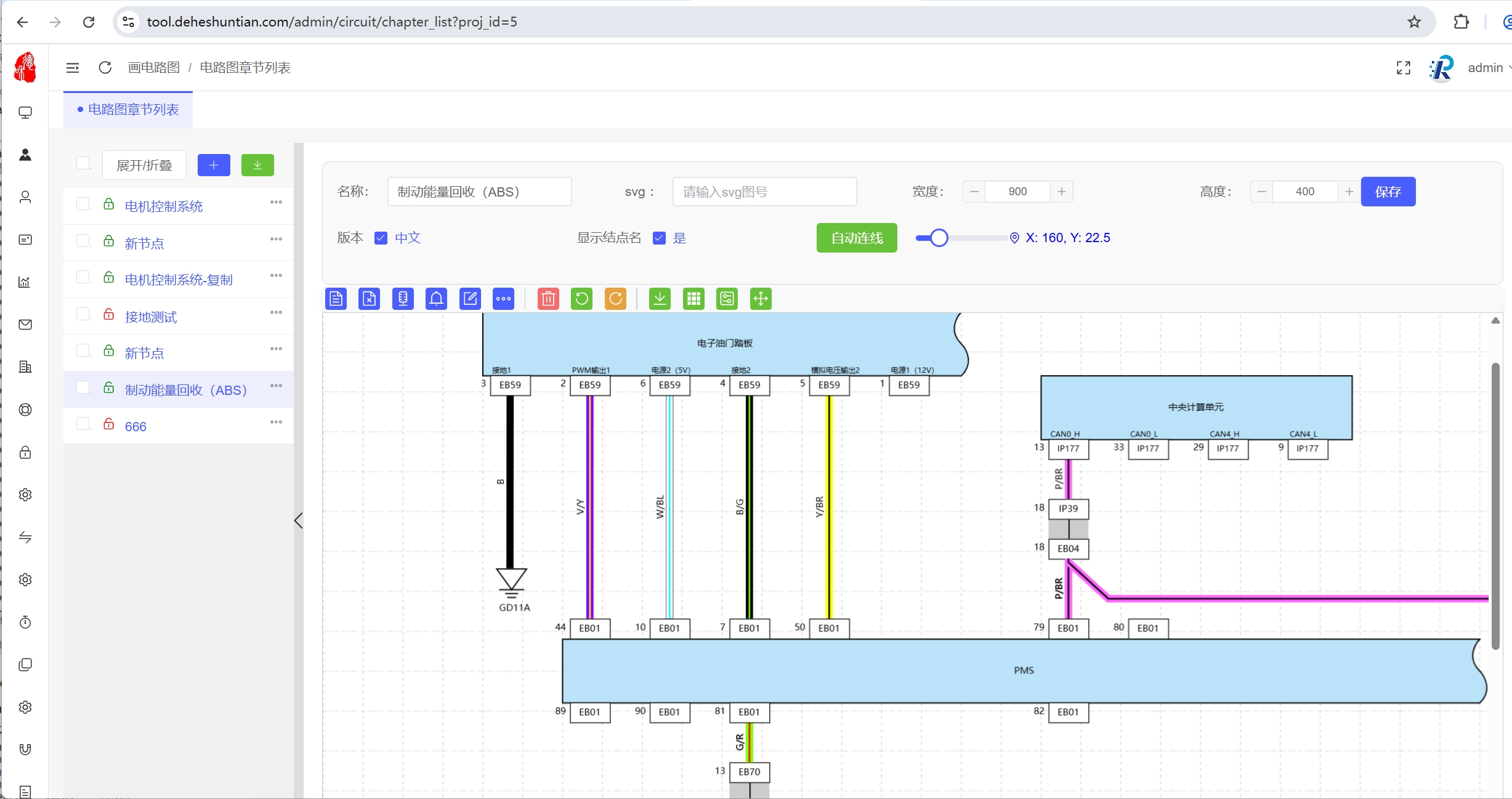Click the blue edit pencil toolbar icon

(x=470, y=299)
